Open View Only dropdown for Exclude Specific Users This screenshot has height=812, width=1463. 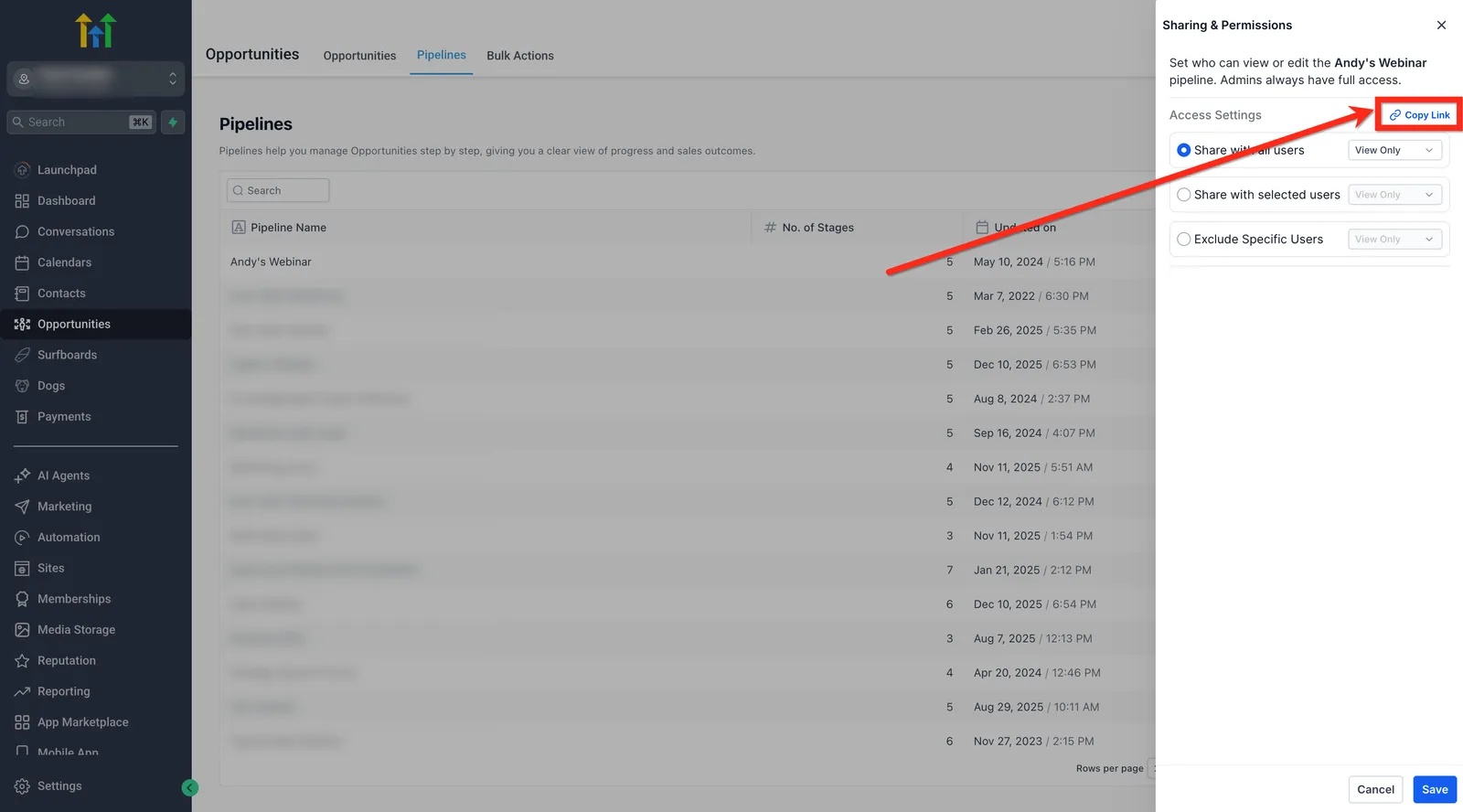click(x=1394, y=240)
